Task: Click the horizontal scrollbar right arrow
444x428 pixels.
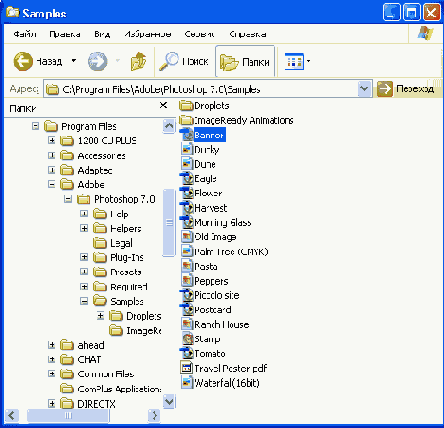Action: pyautogui.click(x=154, y=415)
